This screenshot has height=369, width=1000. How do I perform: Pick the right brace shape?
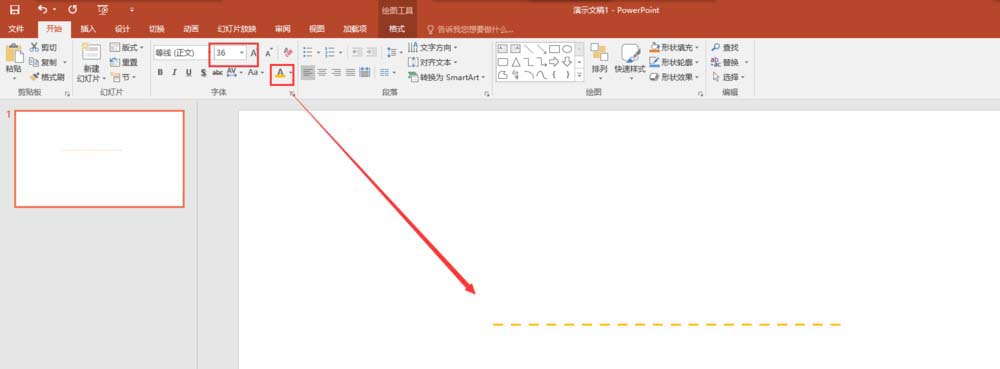point(567,75)
